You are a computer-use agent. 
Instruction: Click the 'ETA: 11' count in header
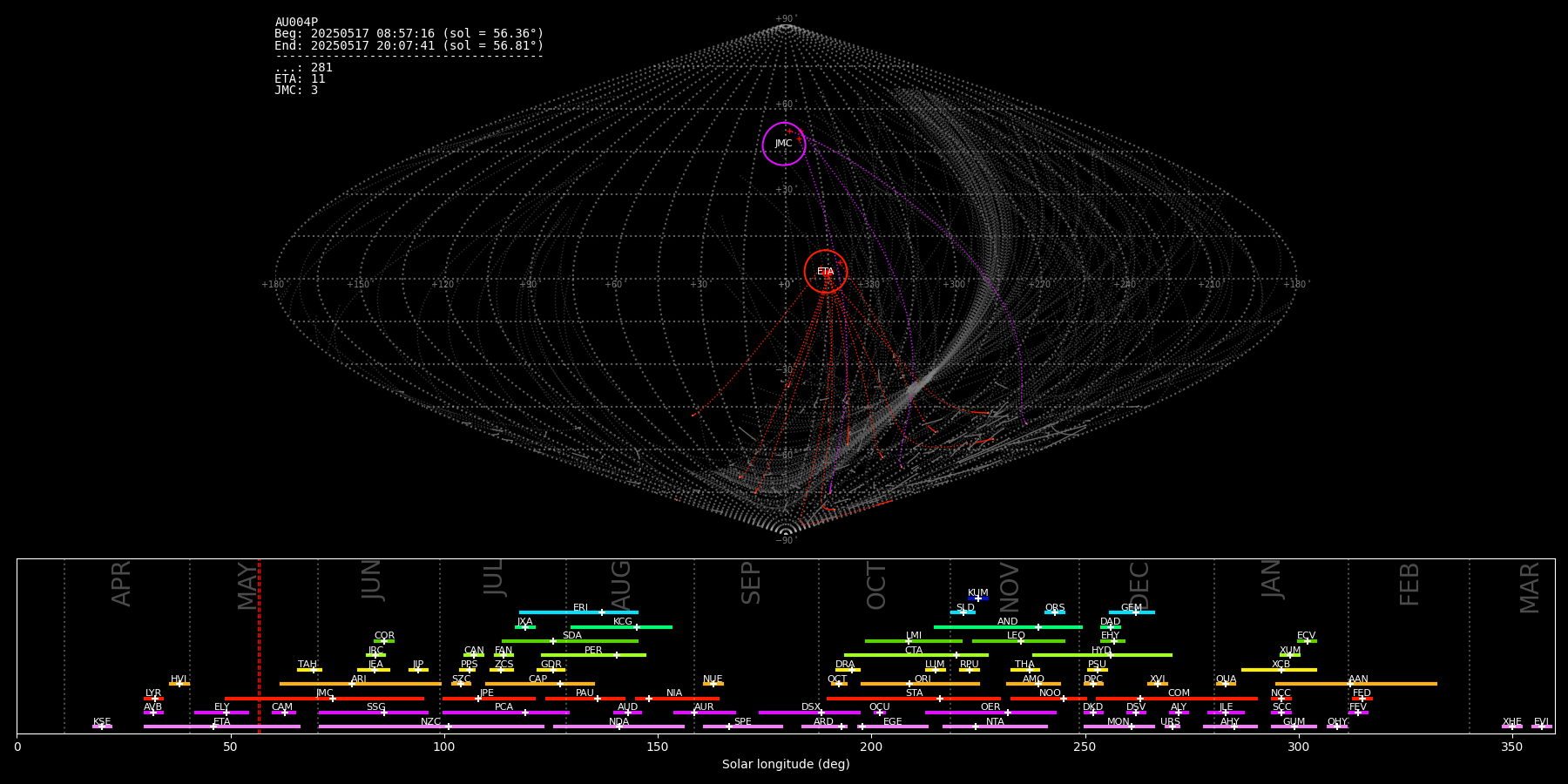pos(300,79)
